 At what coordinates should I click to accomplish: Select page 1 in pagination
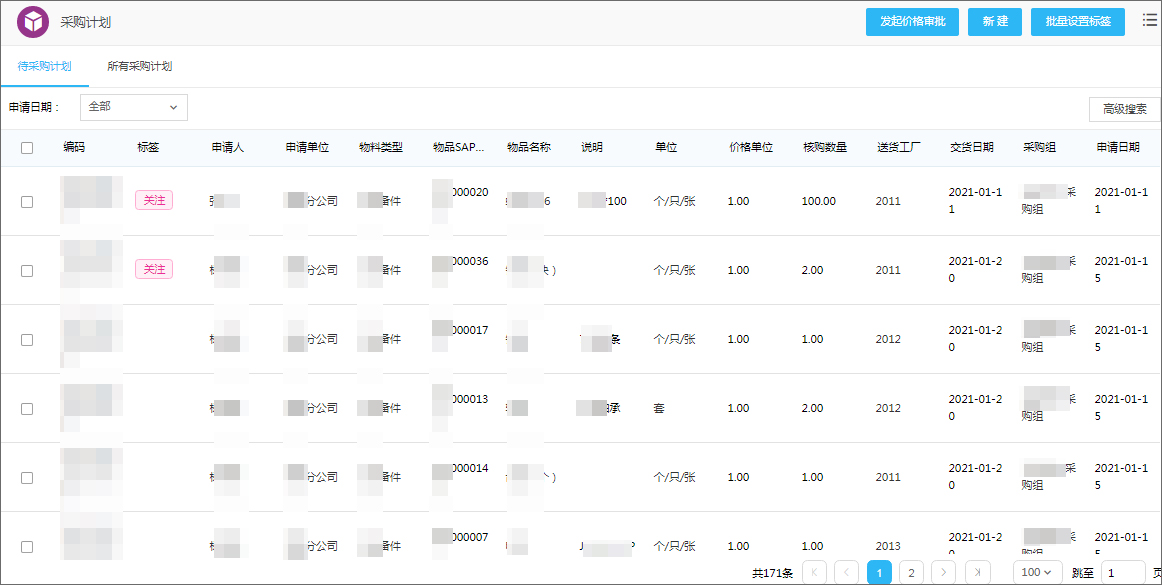(879, 572)
